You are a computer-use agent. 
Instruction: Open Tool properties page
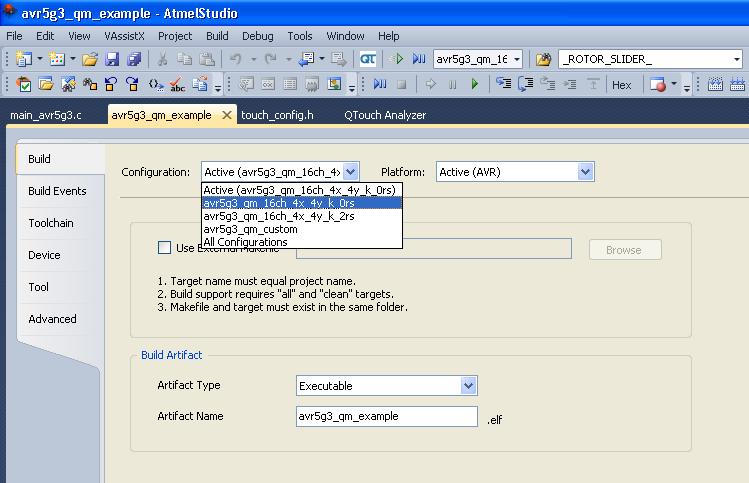39,287
